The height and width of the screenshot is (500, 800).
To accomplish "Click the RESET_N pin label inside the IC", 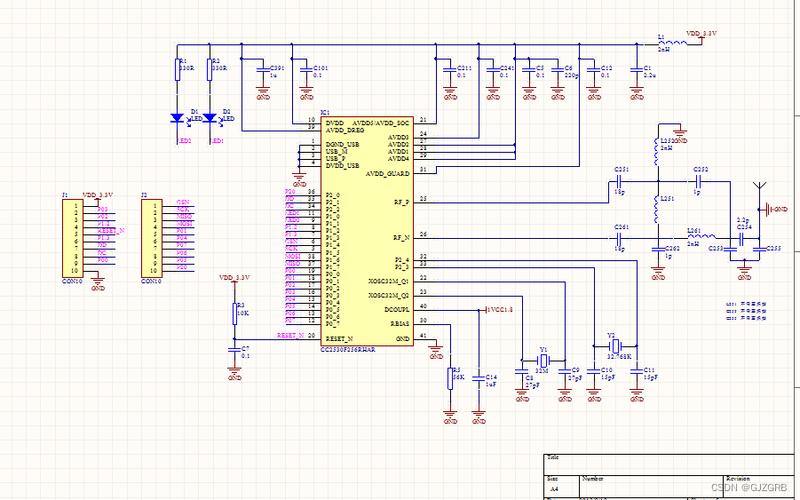I will (x=339, y=338).
